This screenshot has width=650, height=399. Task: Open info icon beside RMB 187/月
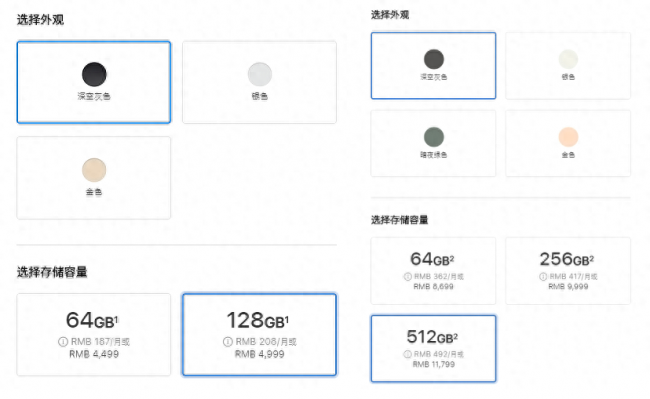[63, 342]
